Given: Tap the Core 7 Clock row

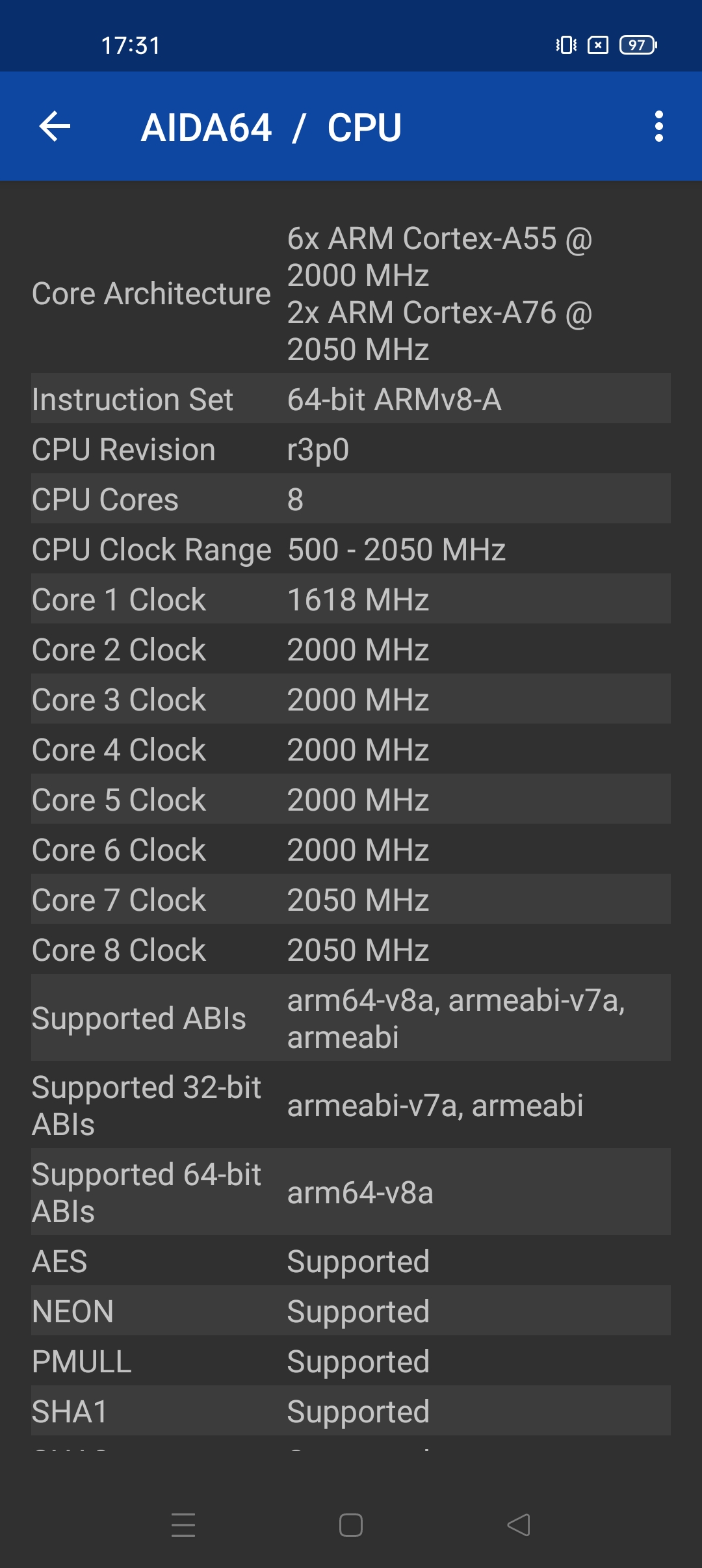Looking at the screenshot, I should pos(351,899).
